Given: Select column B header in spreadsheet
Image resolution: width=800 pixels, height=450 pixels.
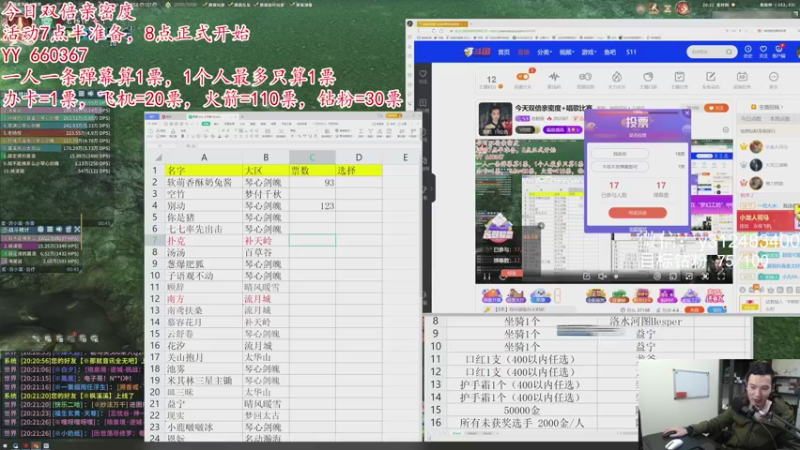Looking at the screenshot, I should (x=266, y=157).
